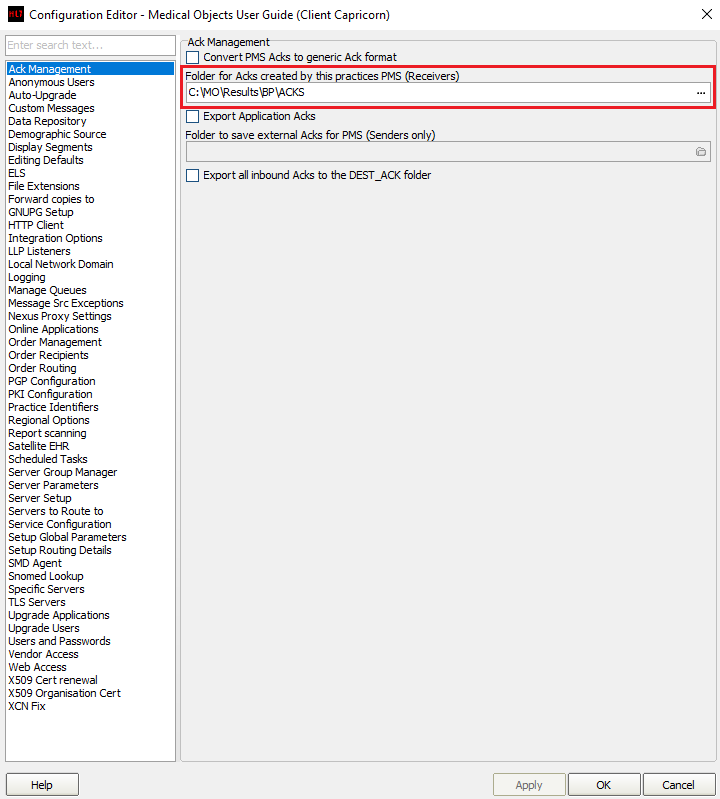720x799 pixels.
Task: Enable Convert PMS Acks to generic Ack format
Action: click(x=193, y=57)
